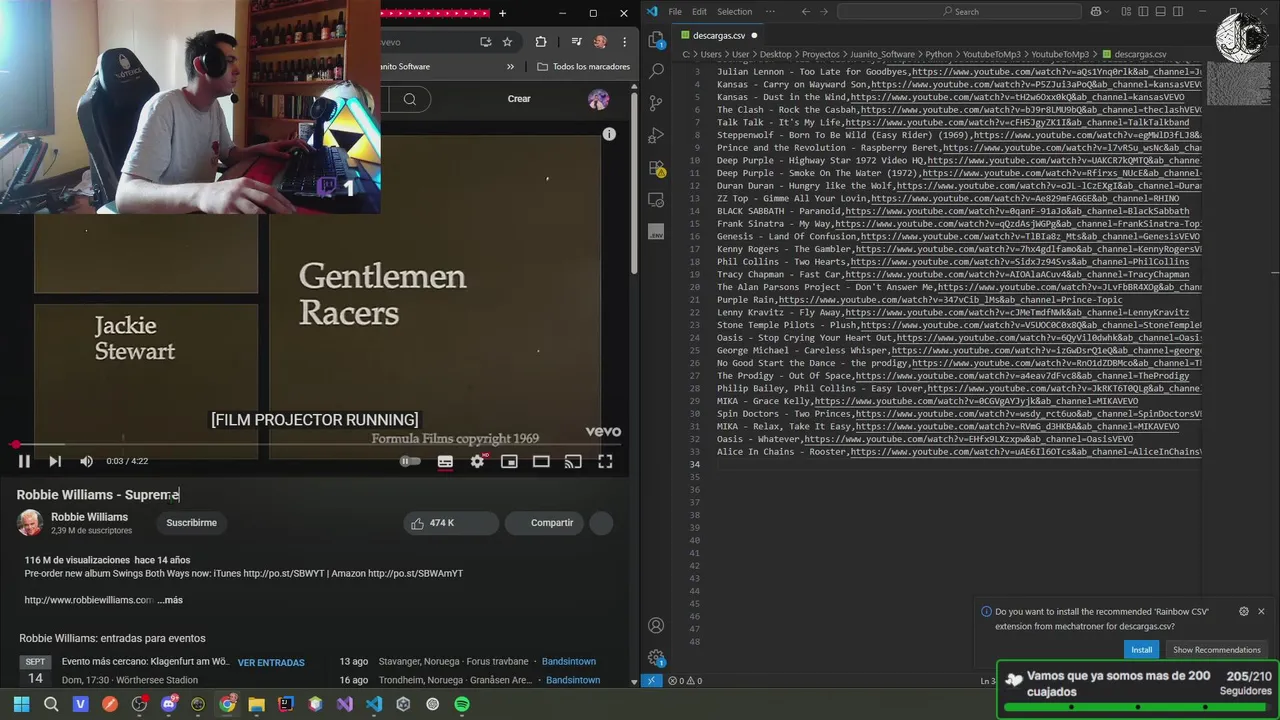The image size is (1280, 720).
Task: Go back in VS Code navigation
Action: (x=806, y=12)
